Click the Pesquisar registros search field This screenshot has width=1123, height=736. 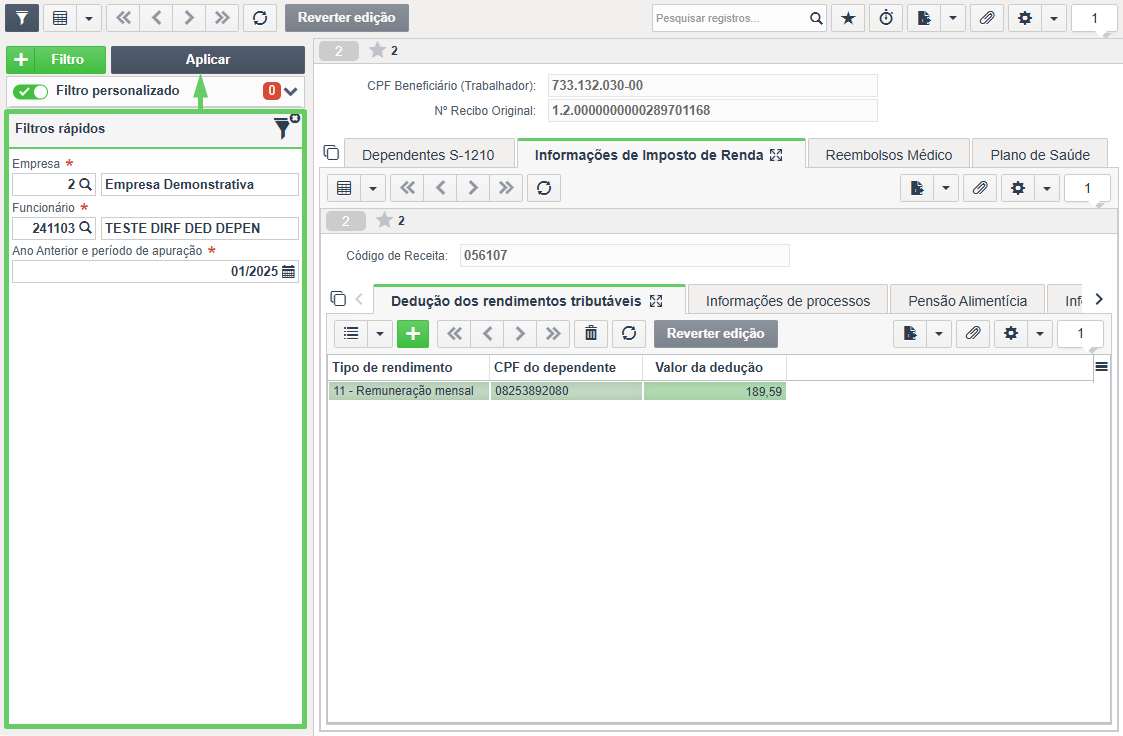731,18
